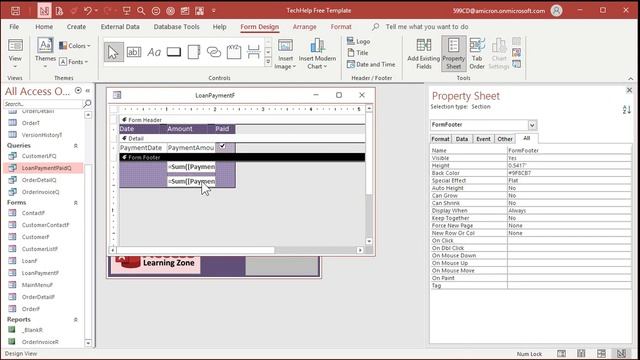Open Tab Order dialog
Viewport: 640px width, 360px height.
point(477,53)
